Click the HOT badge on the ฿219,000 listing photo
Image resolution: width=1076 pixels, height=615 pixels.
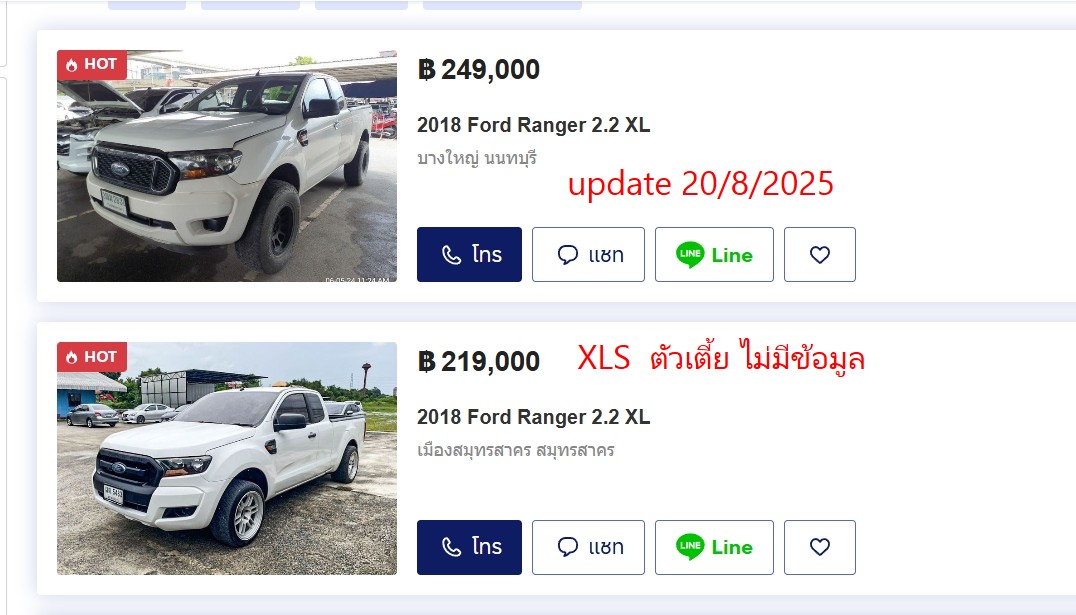click(92, 356)
